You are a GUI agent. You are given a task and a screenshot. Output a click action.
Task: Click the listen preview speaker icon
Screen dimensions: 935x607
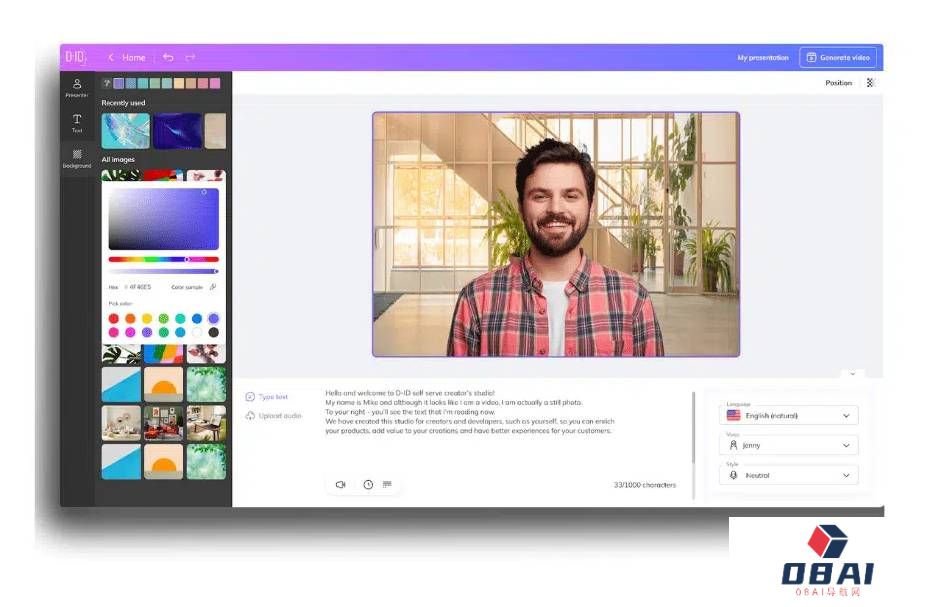[x=340, y=485]
